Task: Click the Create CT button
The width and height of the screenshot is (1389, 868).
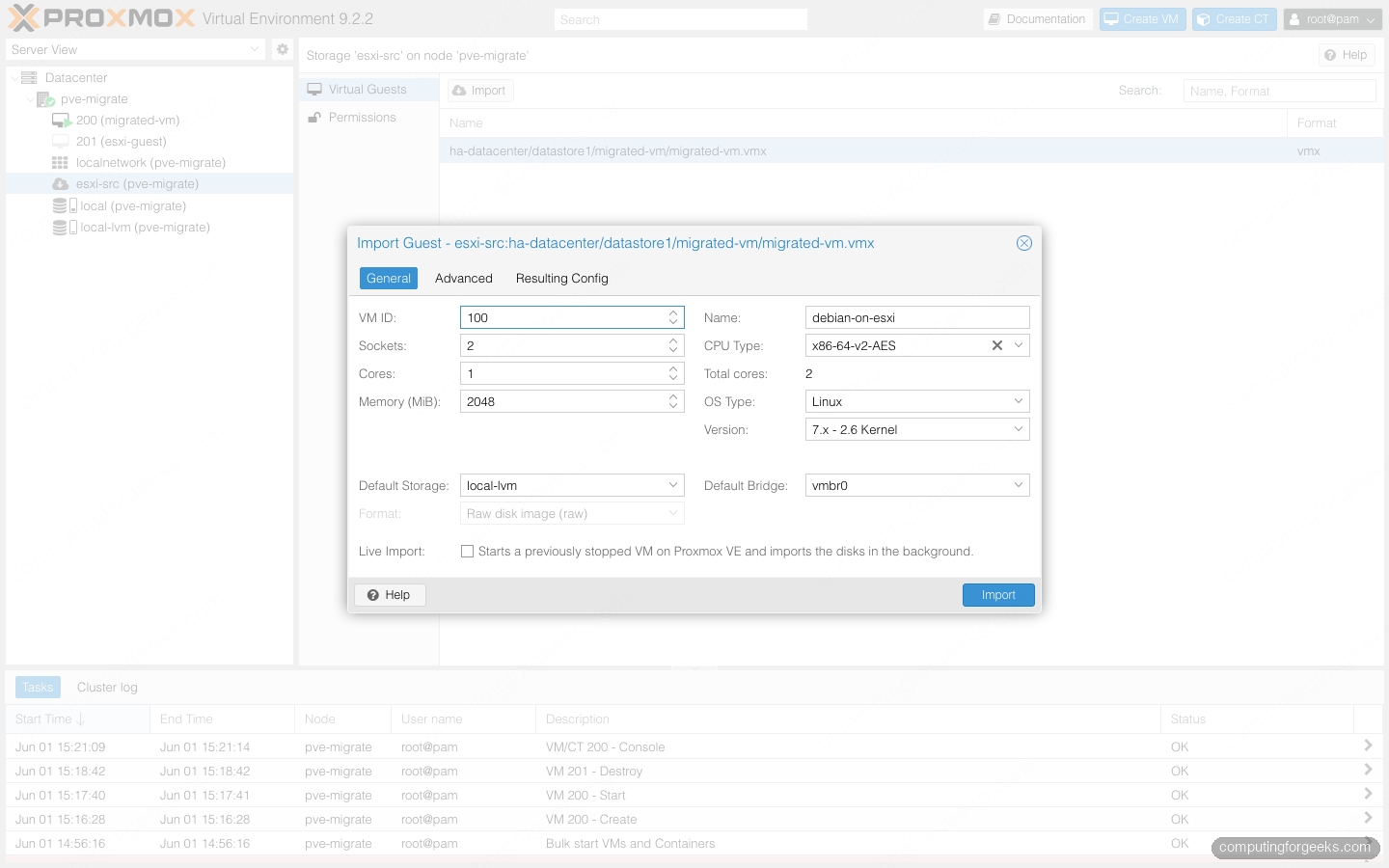Action: tap(1234, 19)
